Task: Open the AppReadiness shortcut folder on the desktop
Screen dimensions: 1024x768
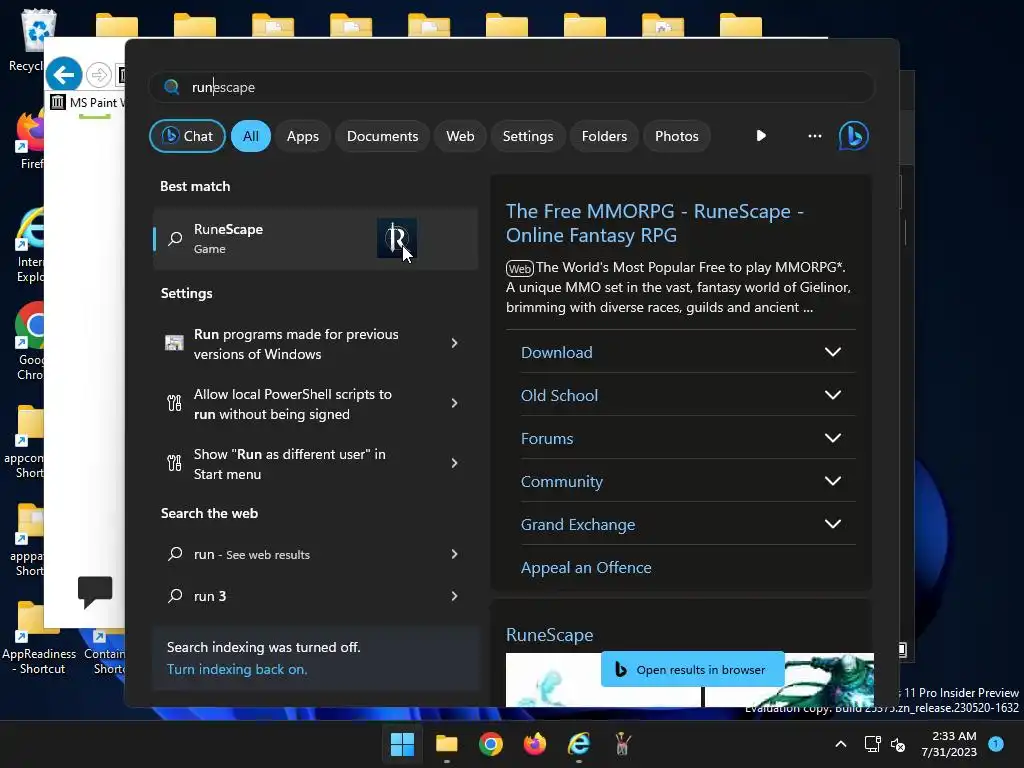Action: coord(38,638)
